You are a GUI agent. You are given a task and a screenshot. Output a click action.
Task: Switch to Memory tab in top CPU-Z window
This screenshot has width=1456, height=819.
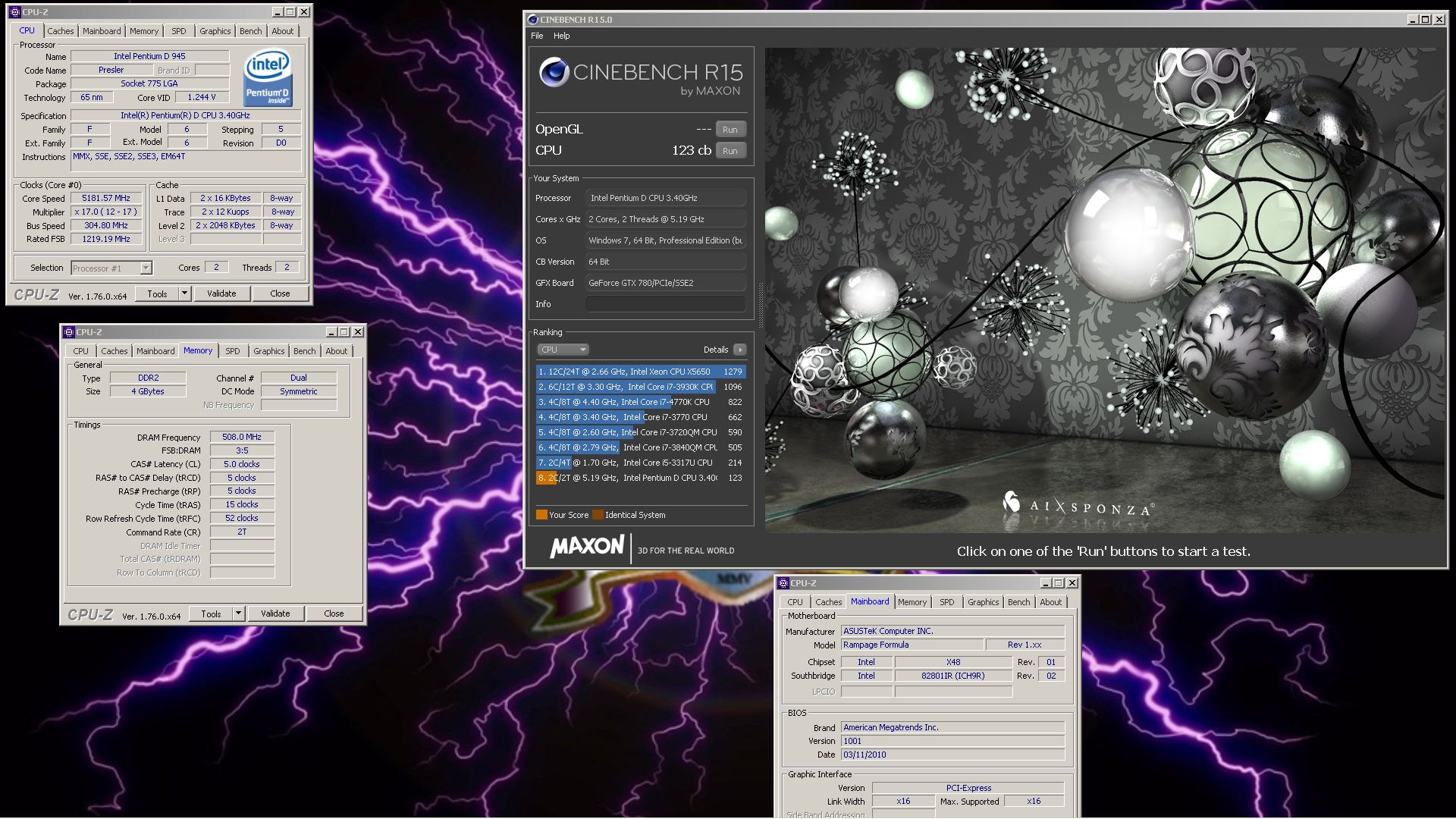click(x=144, y=31)
